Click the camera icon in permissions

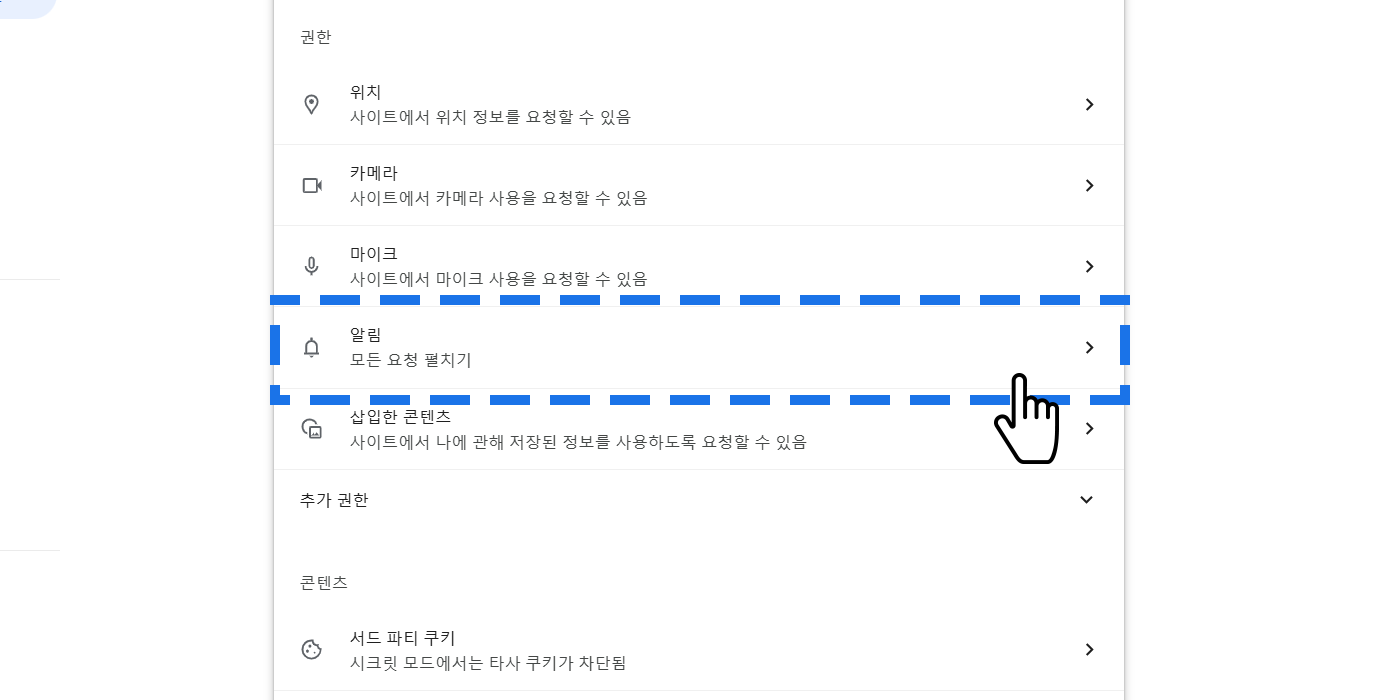click(312, 186)
